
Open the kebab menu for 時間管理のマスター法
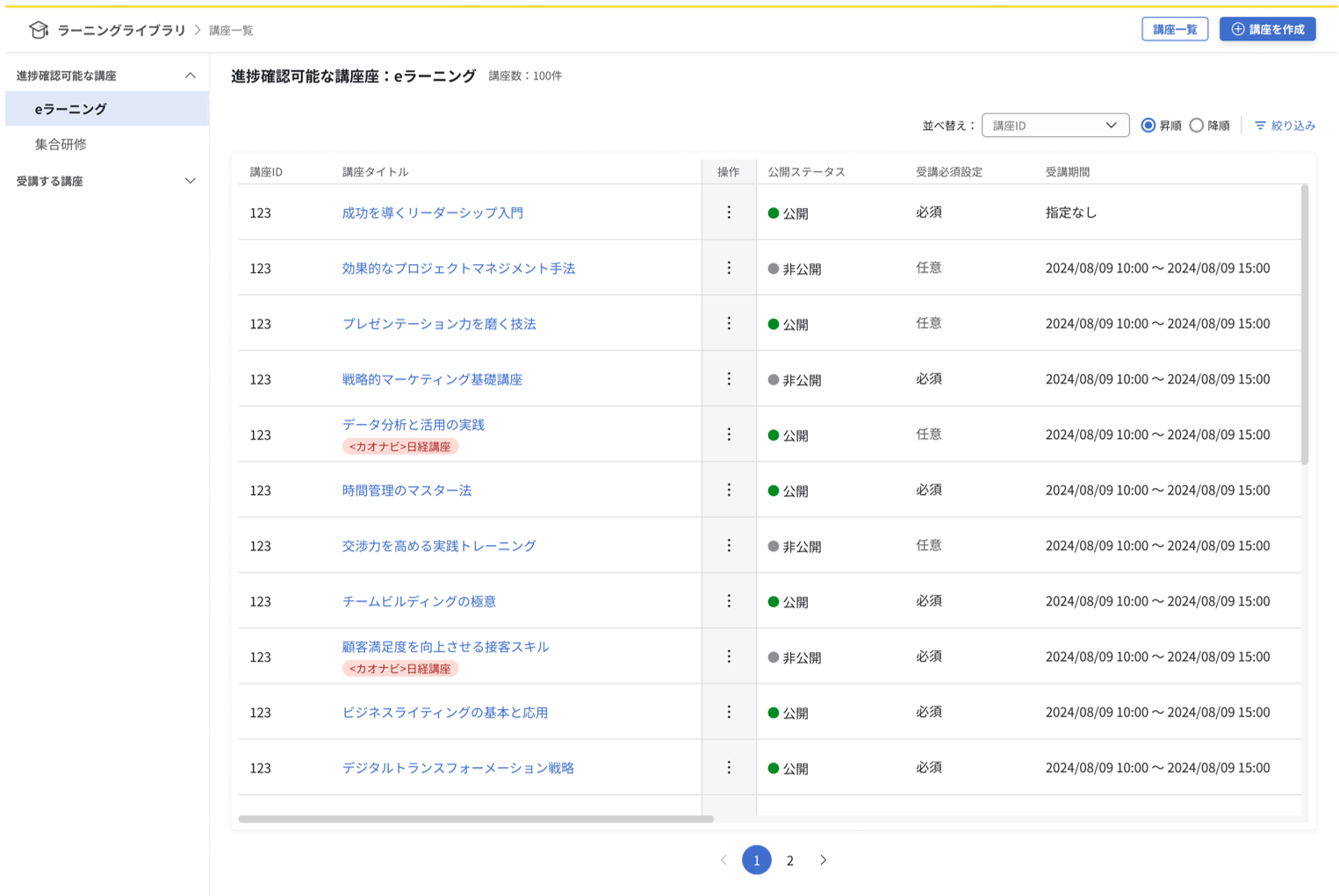(x=729, y=490)
